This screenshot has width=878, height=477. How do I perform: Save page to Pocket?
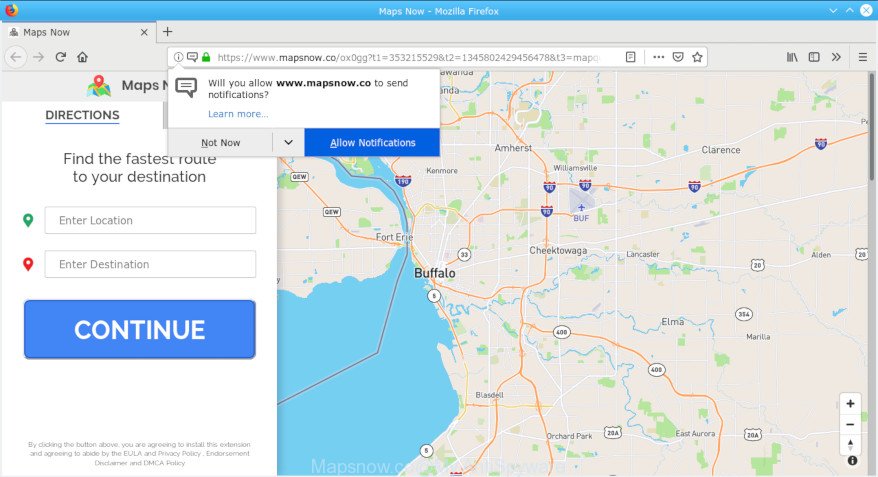pos(678,57)
